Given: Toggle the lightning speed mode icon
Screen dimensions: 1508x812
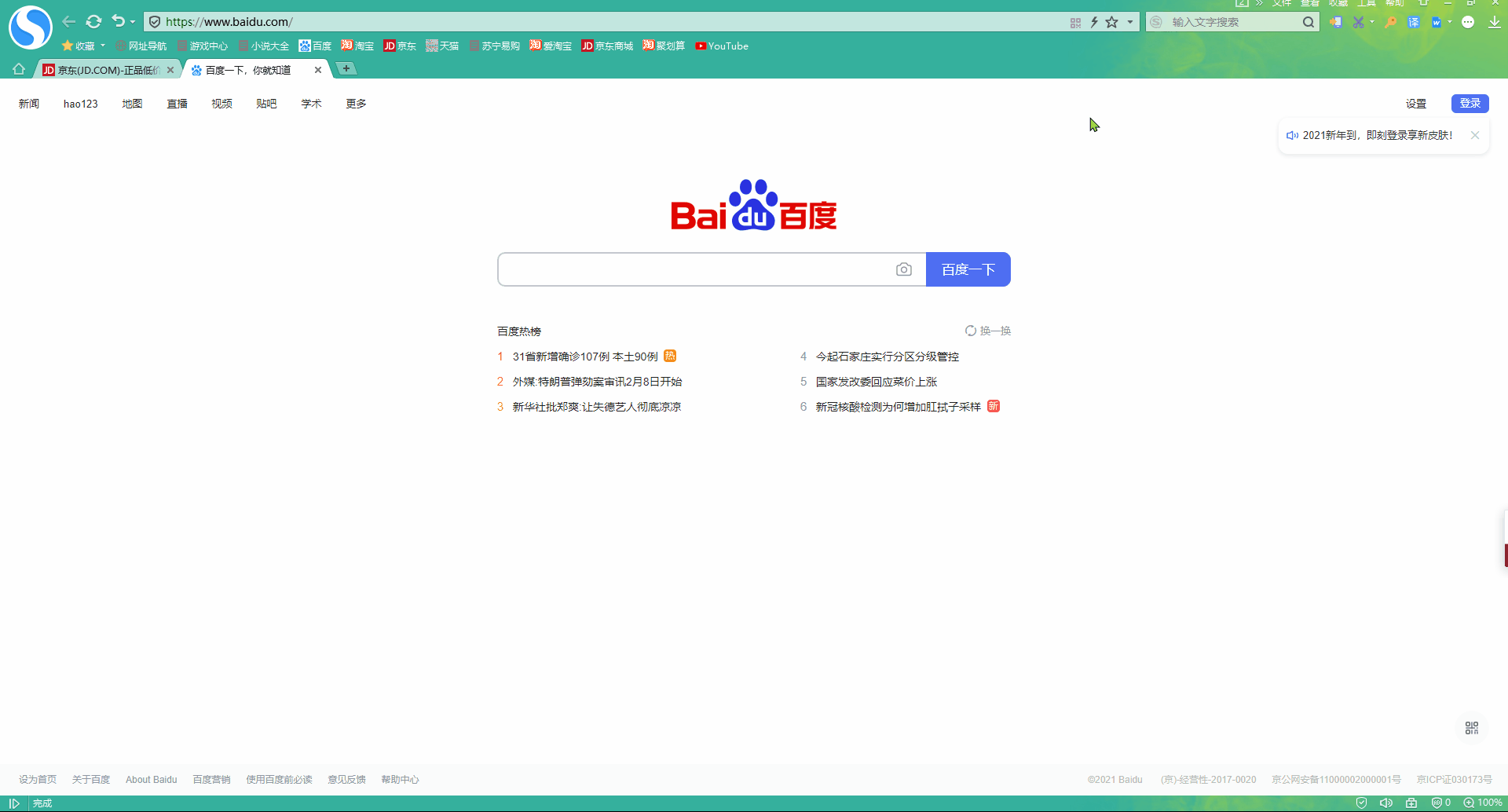Looking at the screenshot, I should (1093, 22).
